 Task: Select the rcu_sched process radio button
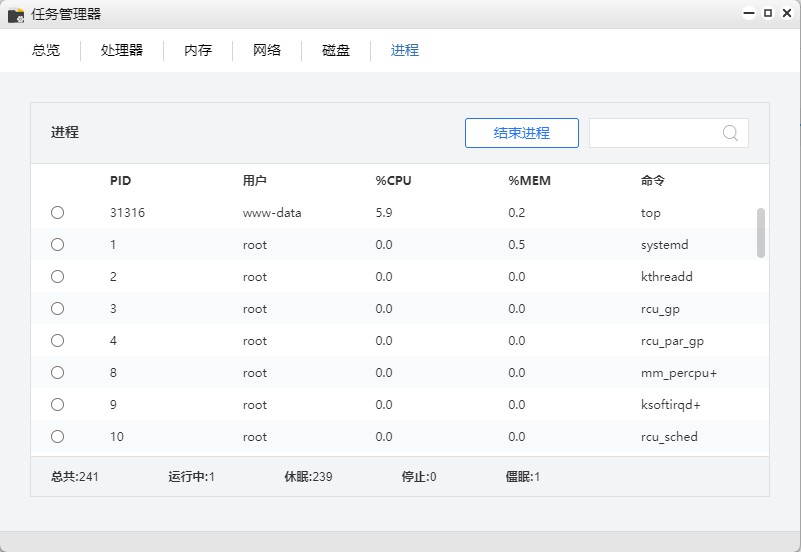[57, 437]
